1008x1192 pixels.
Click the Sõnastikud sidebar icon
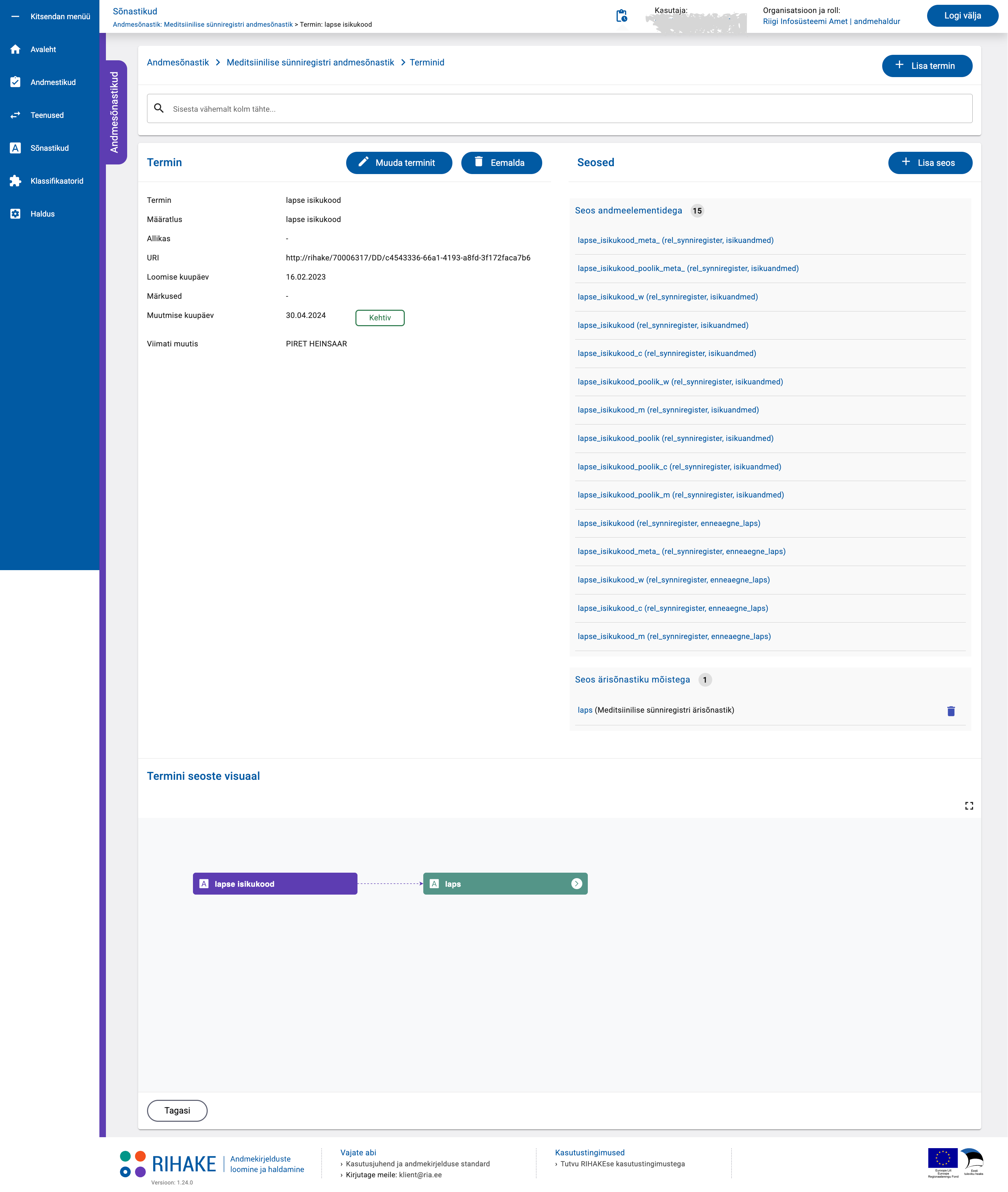click(15, 148)
